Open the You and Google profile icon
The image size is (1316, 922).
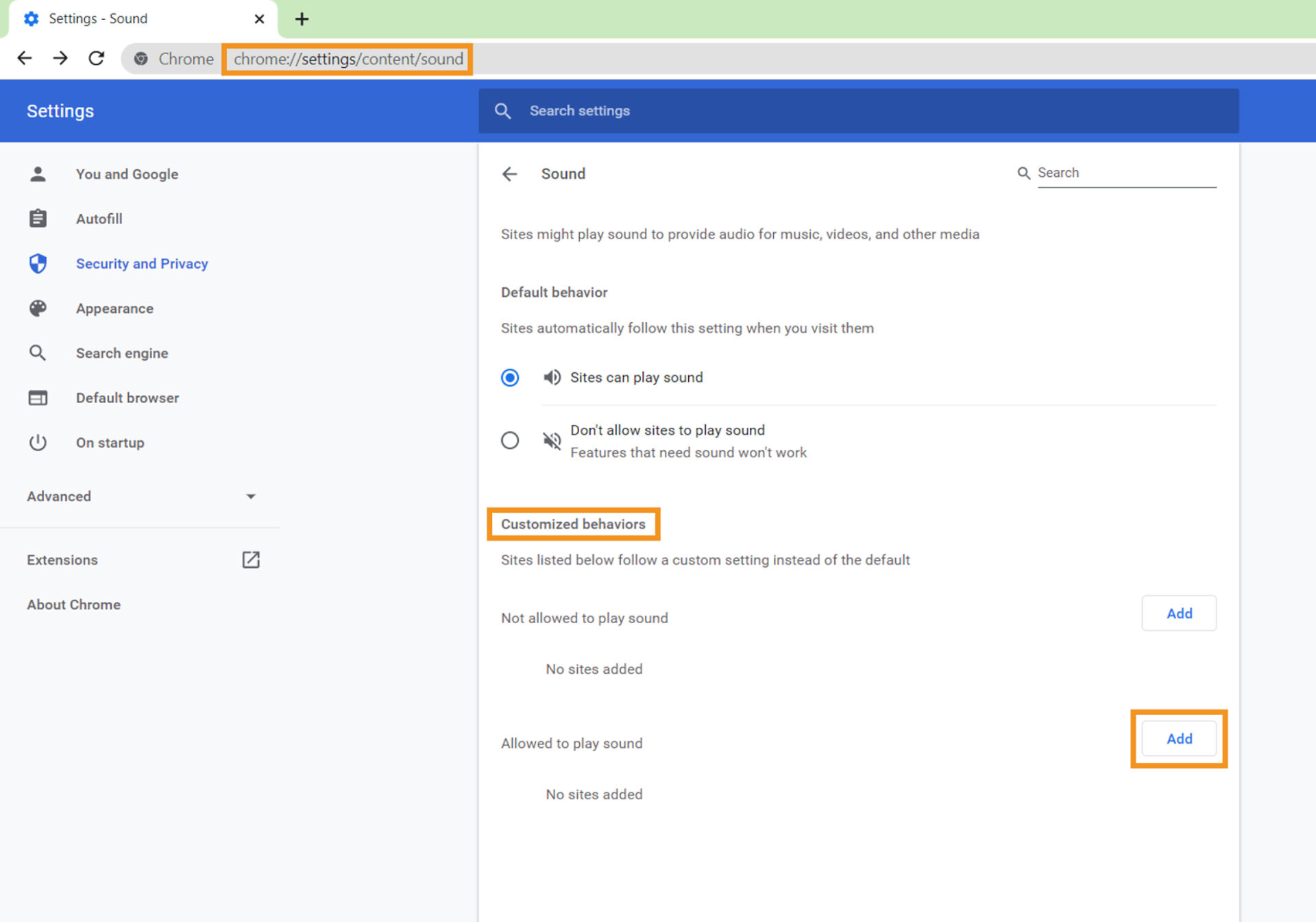38,173
